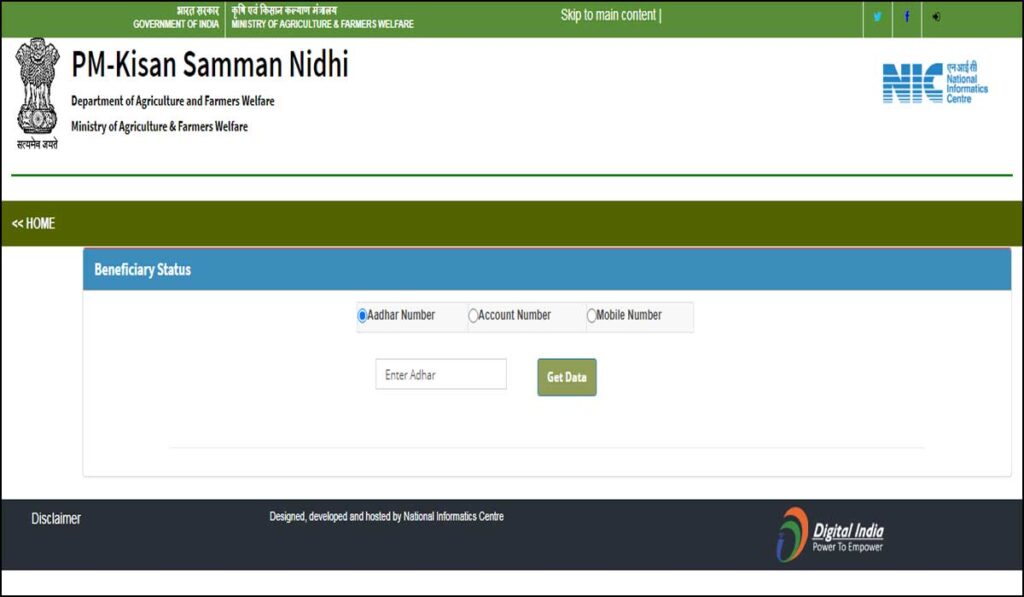Open the Facebook icon in header

tap(906, 17)
